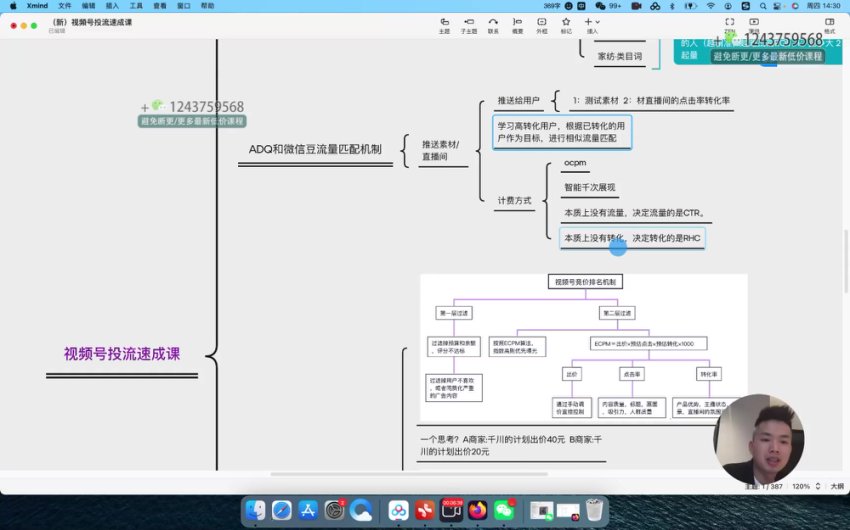Image resolution: width=850 pixels, height=530 pixels.
Task: Click the 主题 (Topic) toolbar icon
Action: point(444,22)
